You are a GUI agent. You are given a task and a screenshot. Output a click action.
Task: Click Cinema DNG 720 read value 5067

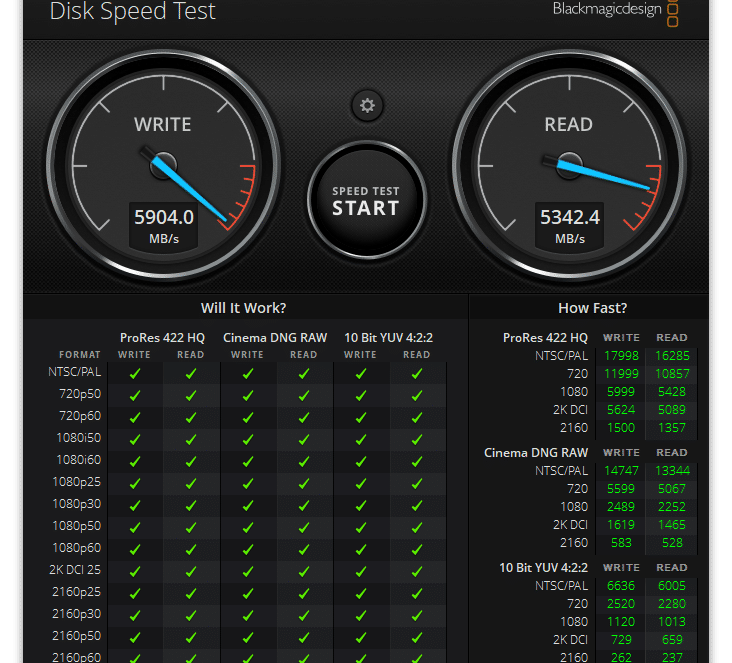coord(672,489)
